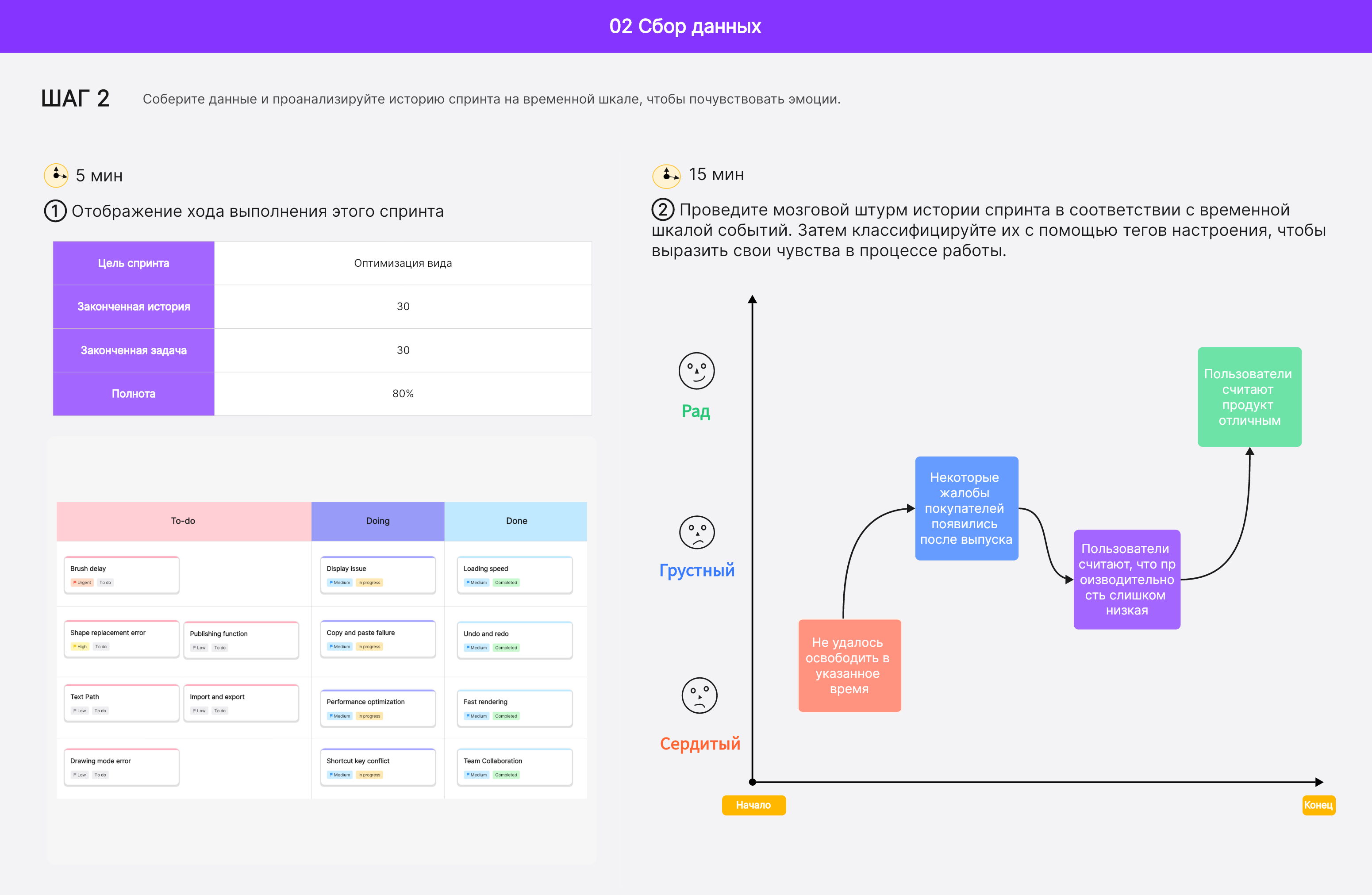Click the Completed tag on Loading speed
The height and width of the screenshot is (895, 1372).
click(506, 583)
